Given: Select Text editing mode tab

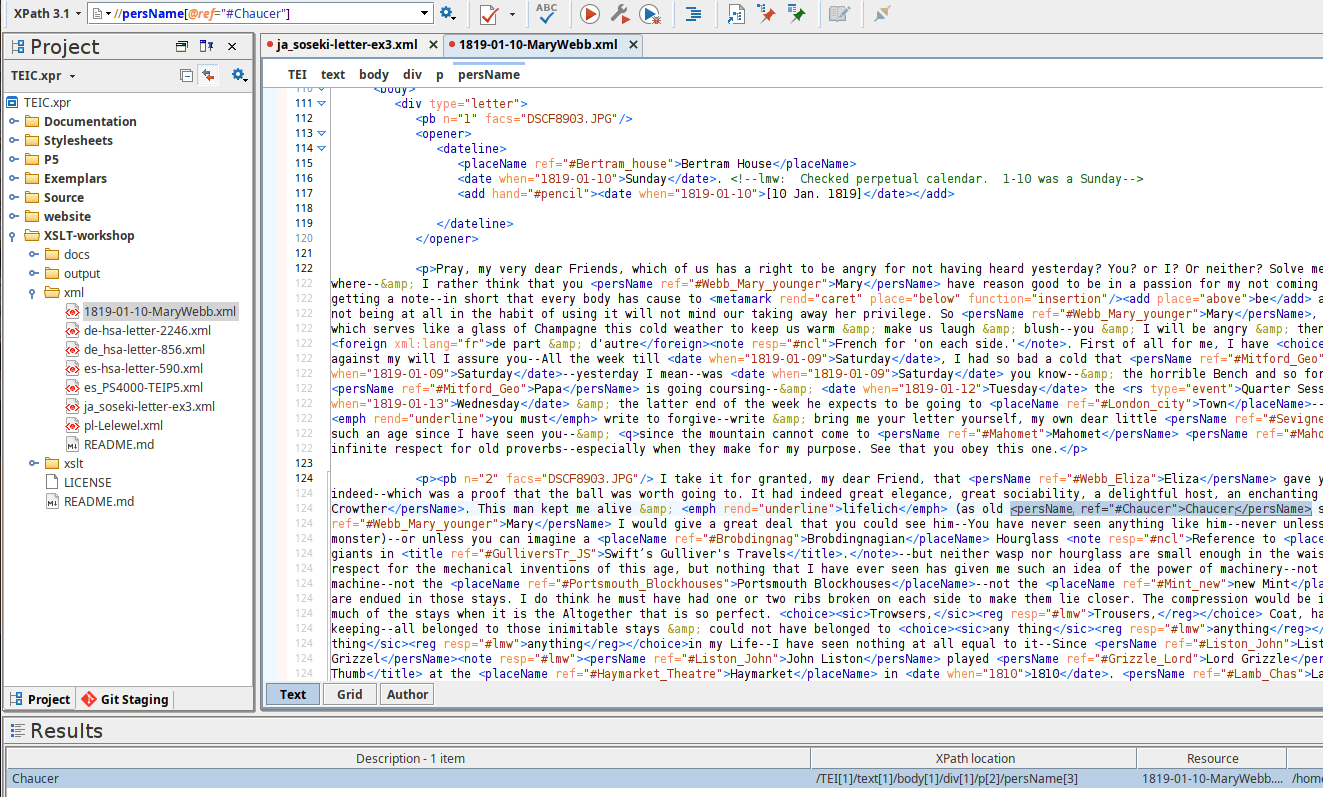Looking at the screenshot, I should 293,695.
